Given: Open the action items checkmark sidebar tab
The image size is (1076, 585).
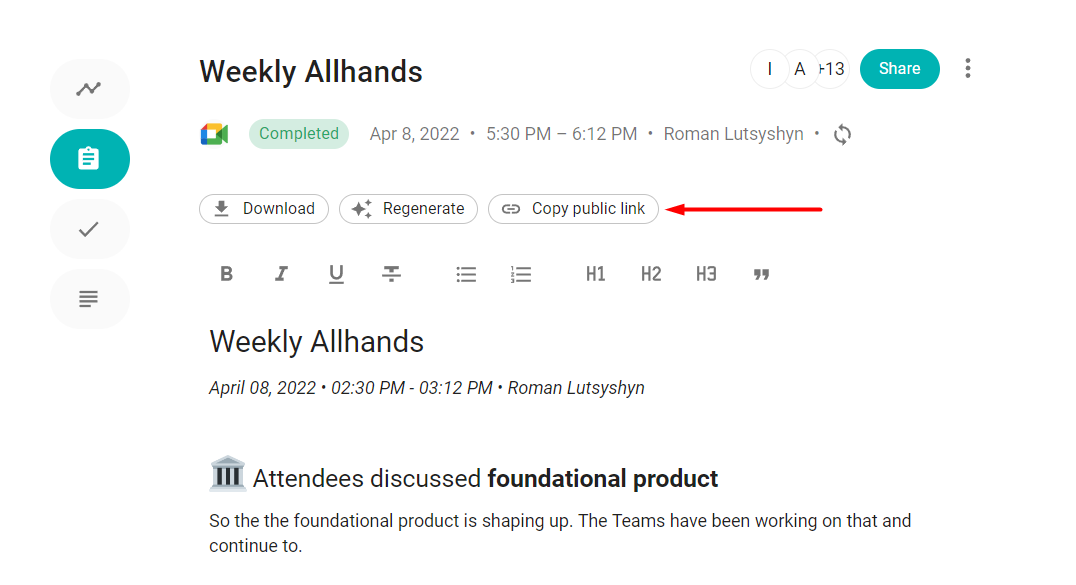Looking at the screenshot, I should 89,229.
